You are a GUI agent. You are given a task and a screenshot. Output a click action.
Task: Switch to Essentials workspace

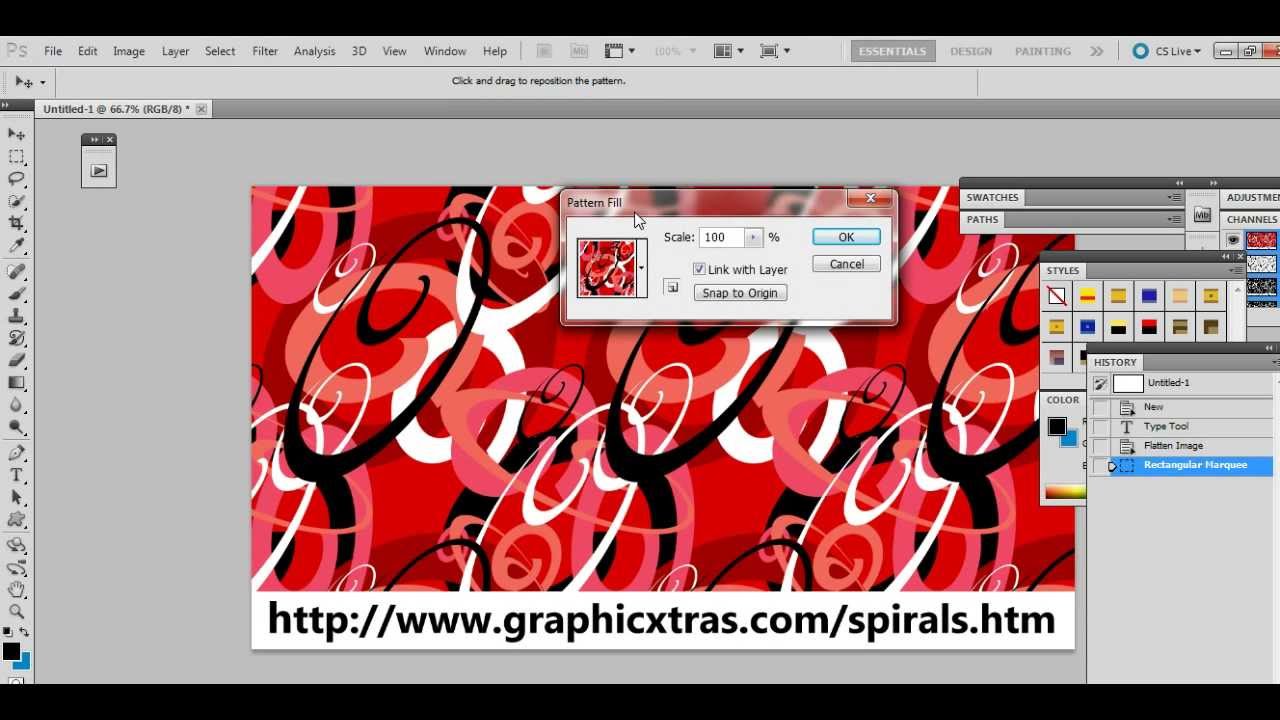(892, 51)
